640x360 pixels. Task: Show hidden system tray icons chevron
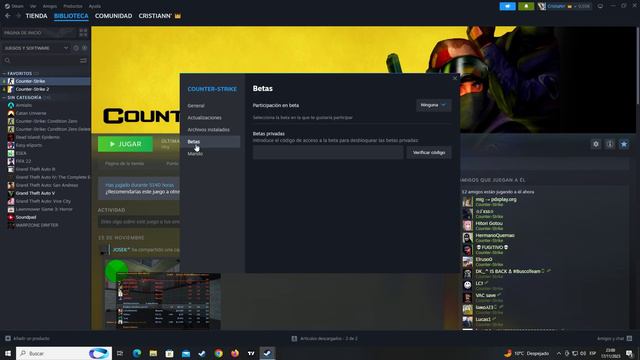(x=559, y=353)
